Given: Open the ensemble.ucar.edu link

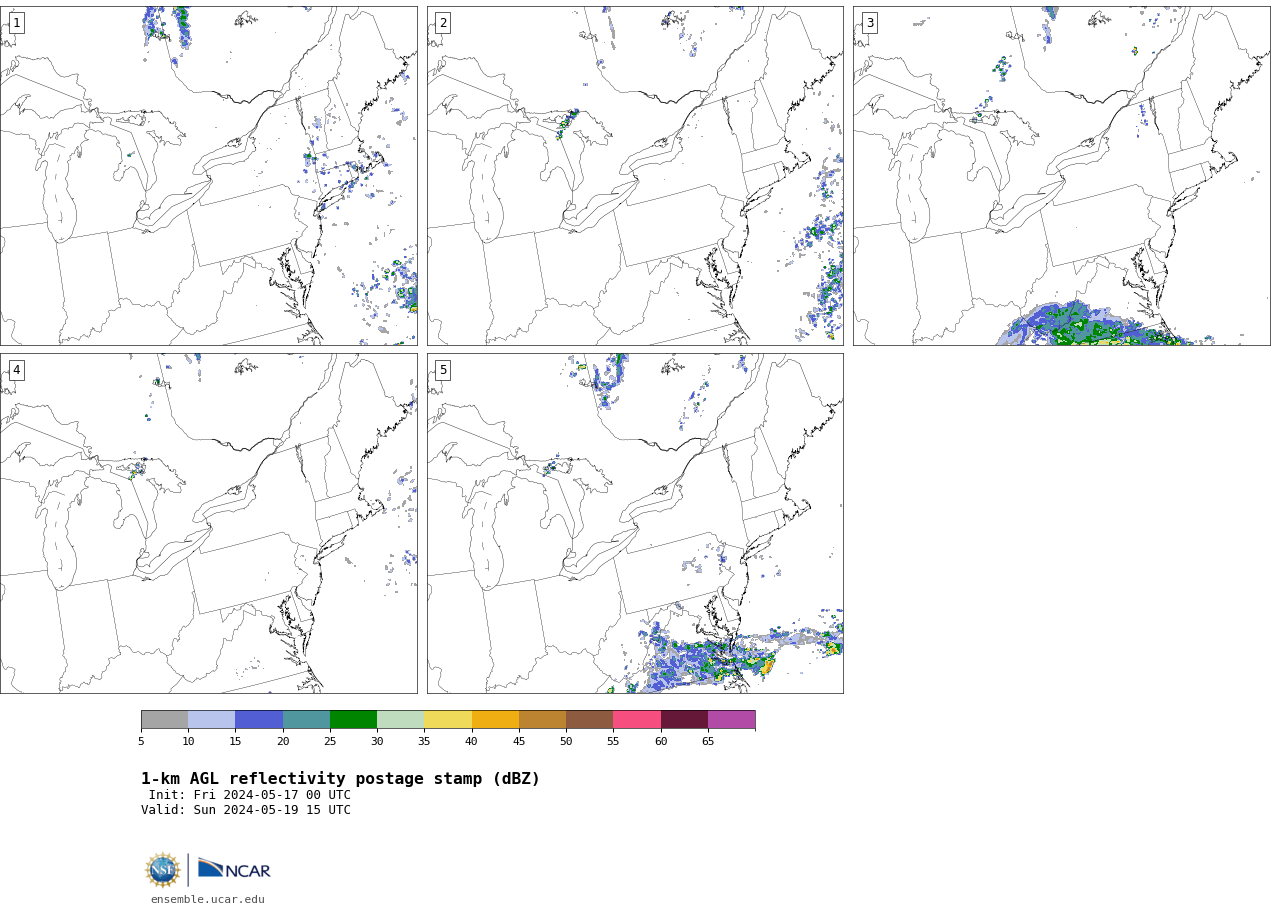Looking at the screenshot, I should (x=208, y=900).
